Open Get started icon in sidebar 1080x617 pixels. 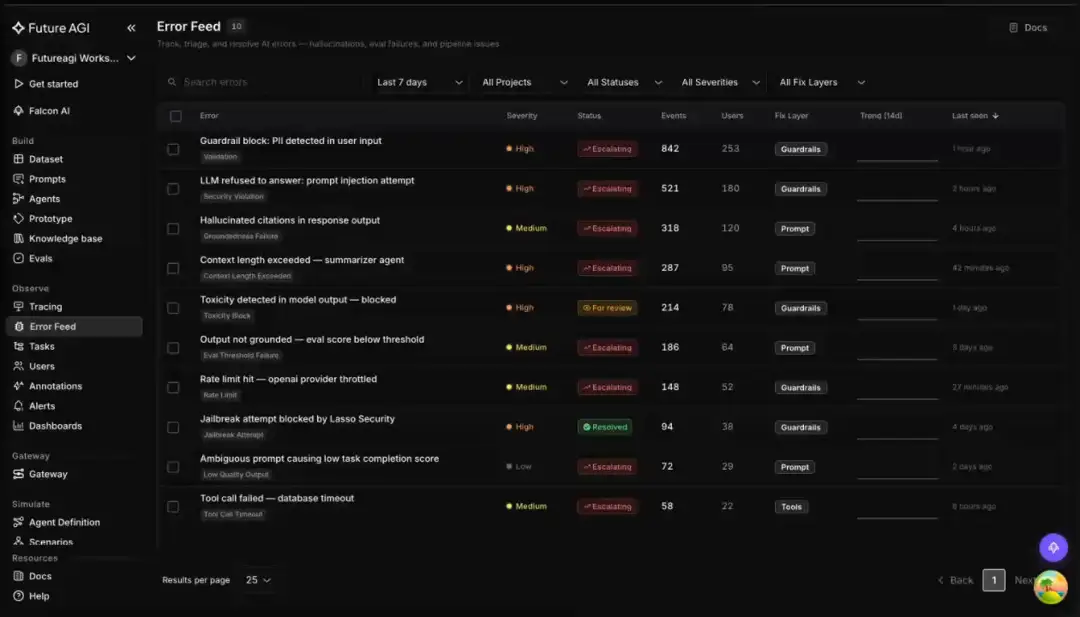(x=19, y=84)
